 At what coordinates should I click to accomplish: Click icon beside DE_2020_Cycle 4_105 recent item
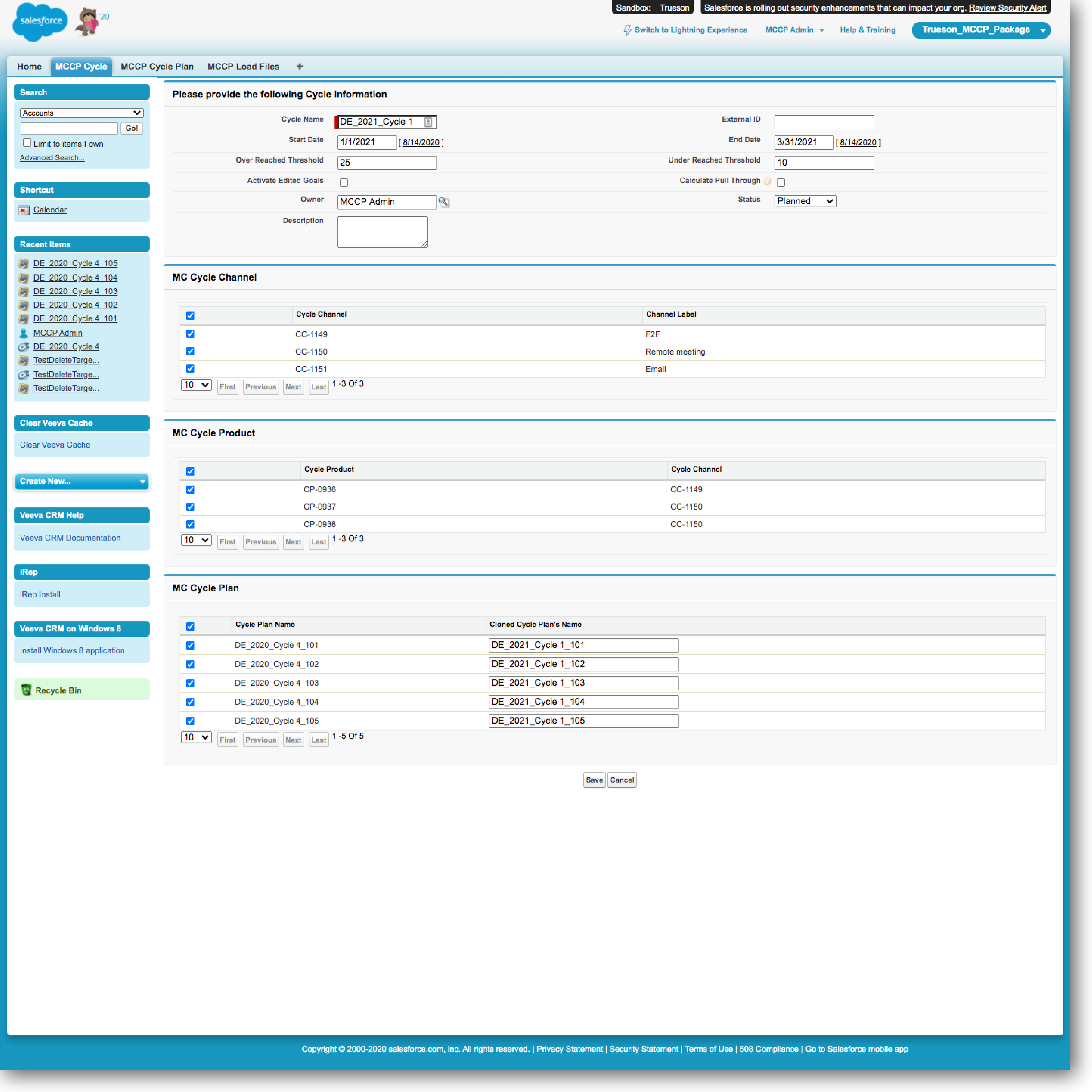point(24,264)
